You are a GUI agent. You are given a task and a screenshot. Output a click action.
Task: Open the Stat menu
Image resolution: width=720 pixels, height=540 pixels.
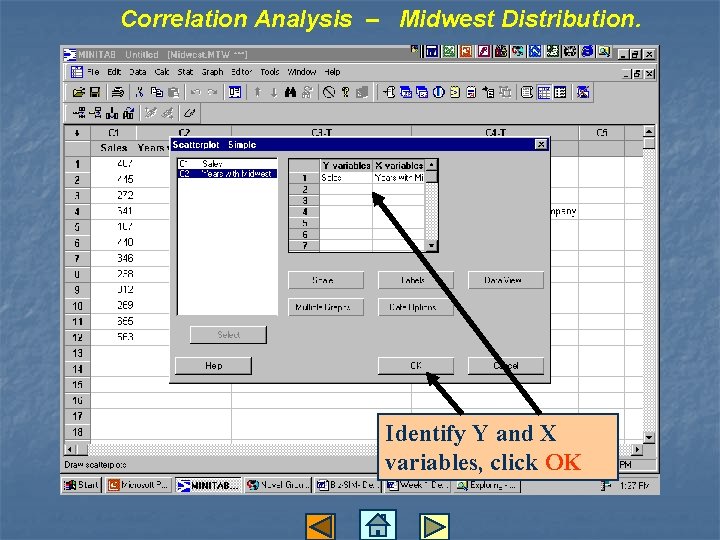coord(185,72)
